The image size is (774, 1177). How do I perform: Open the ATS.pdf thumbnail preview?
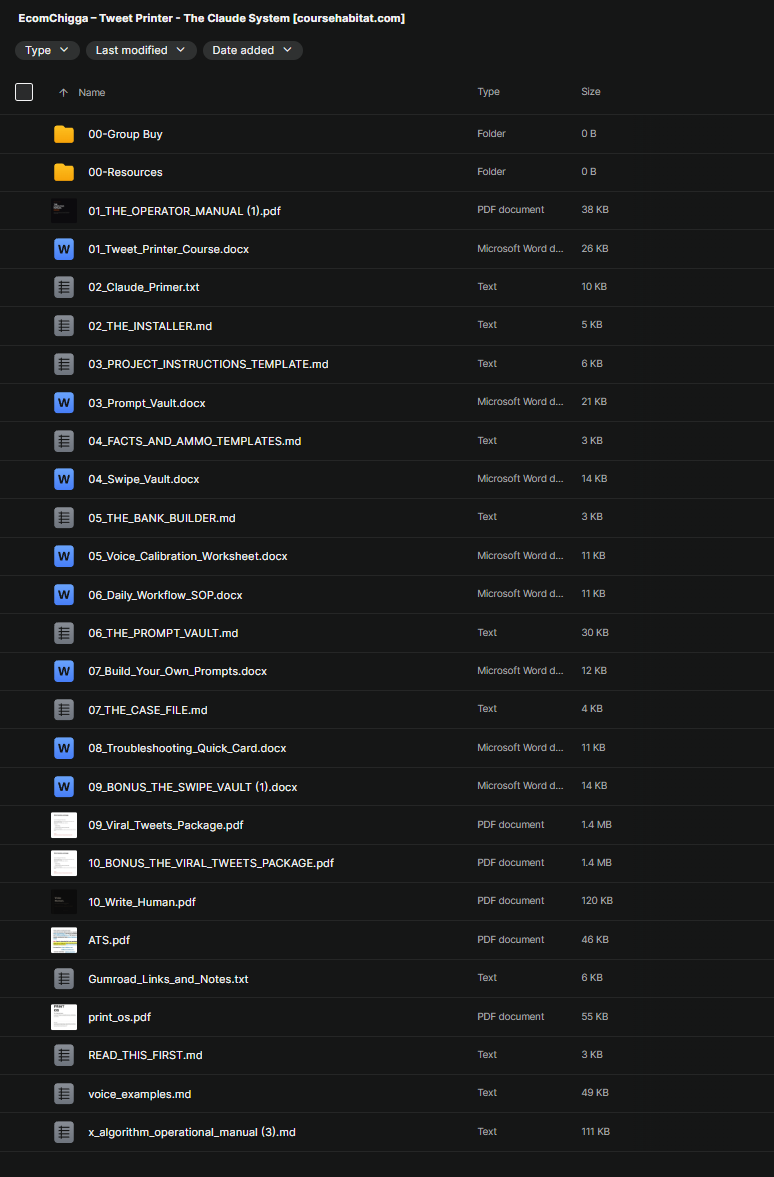coord(64,940)
